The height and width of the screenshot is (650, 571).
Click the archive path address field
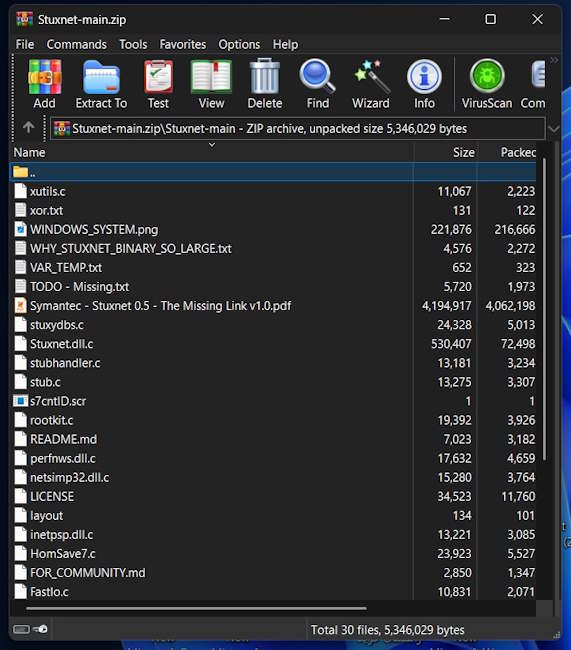pyautogui.click(x=297, y=129)
